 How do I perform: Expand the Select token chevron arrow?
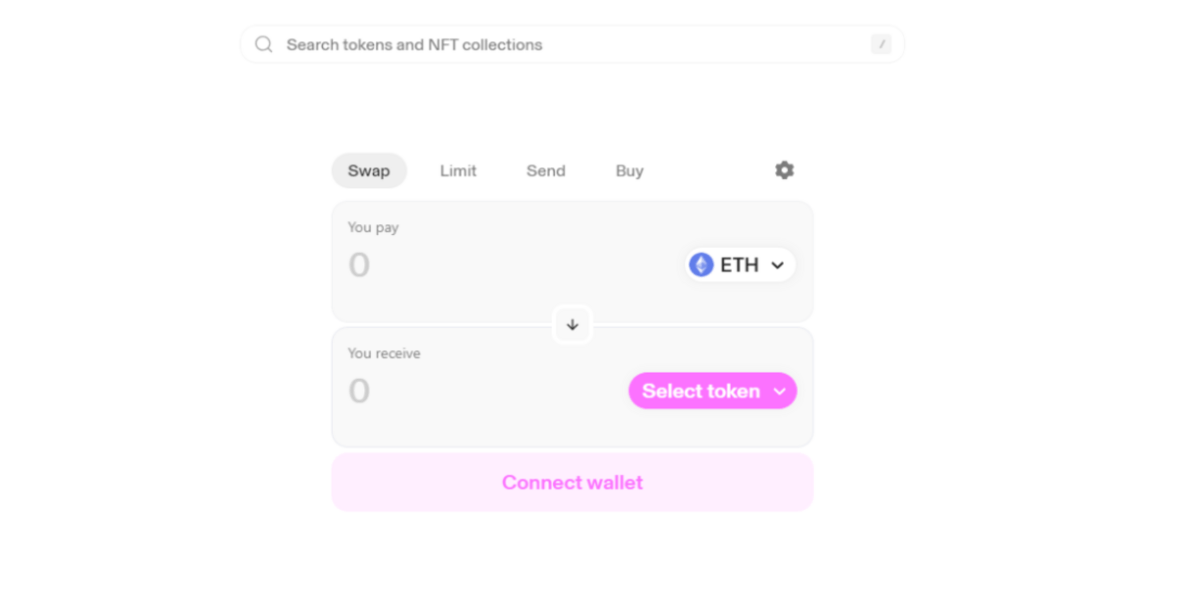[x=780, y=391]
